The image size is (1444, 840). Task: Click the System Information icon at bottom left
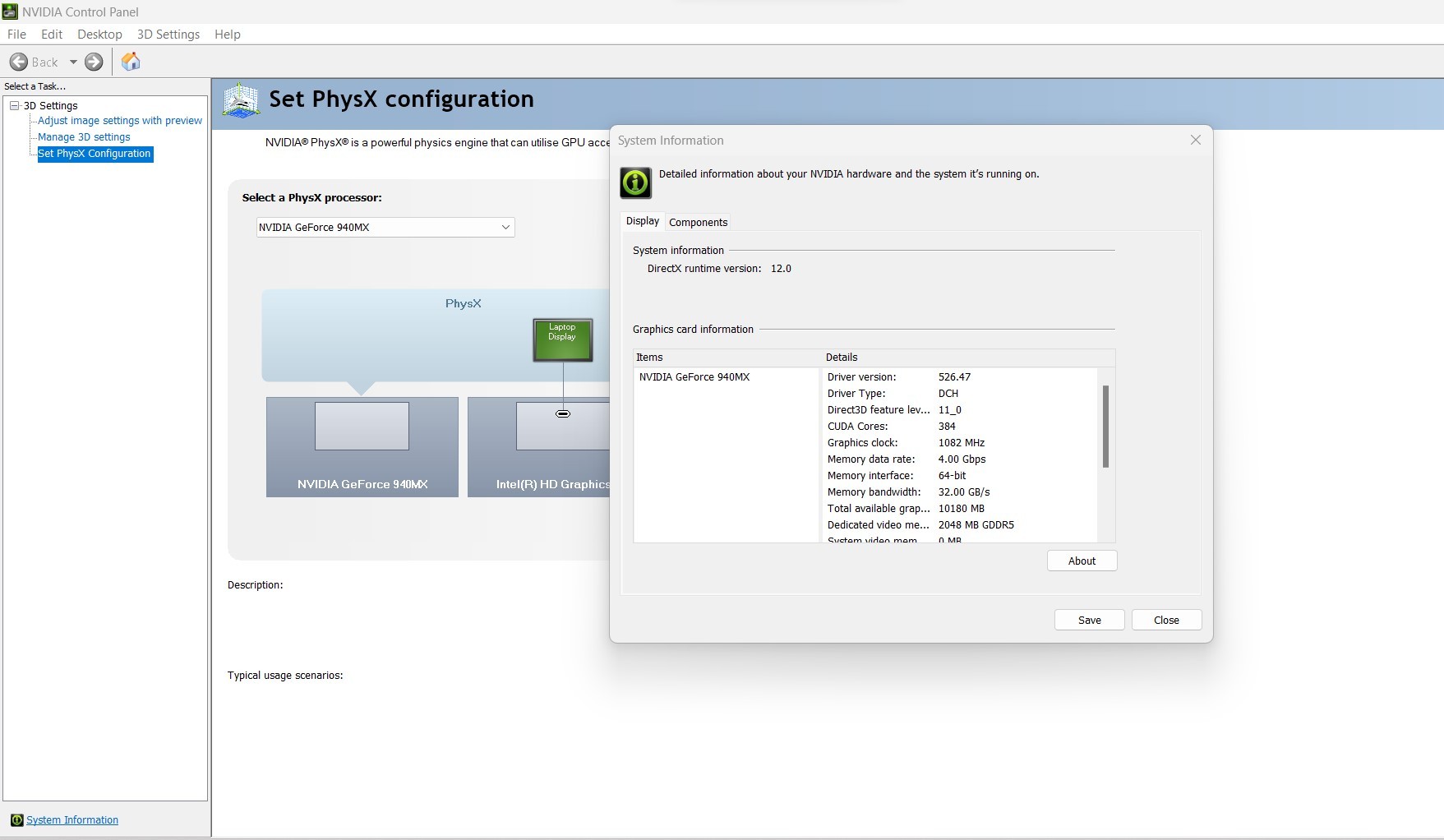16,820
